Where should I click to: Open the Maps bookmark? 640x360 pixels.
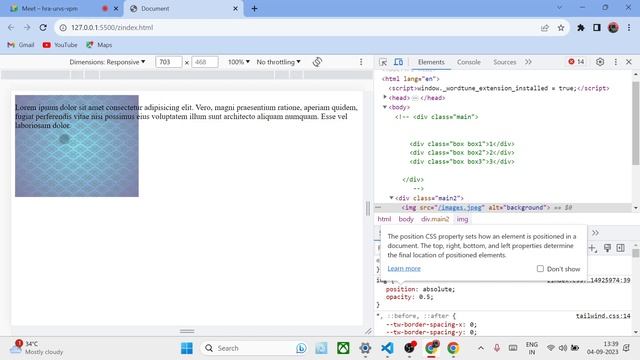click(x=99, y=45)
